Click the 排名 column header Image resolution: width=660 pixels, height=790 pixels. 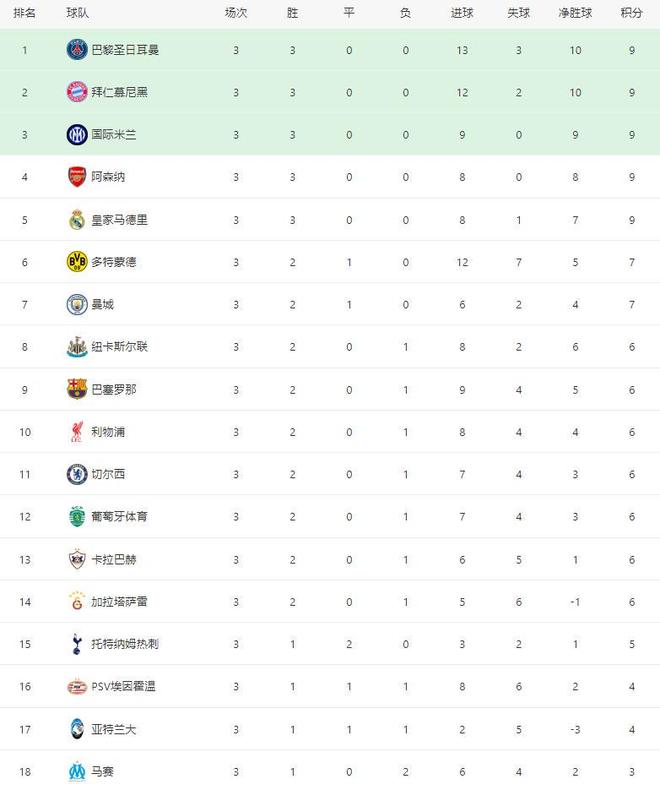pos(26,13)
